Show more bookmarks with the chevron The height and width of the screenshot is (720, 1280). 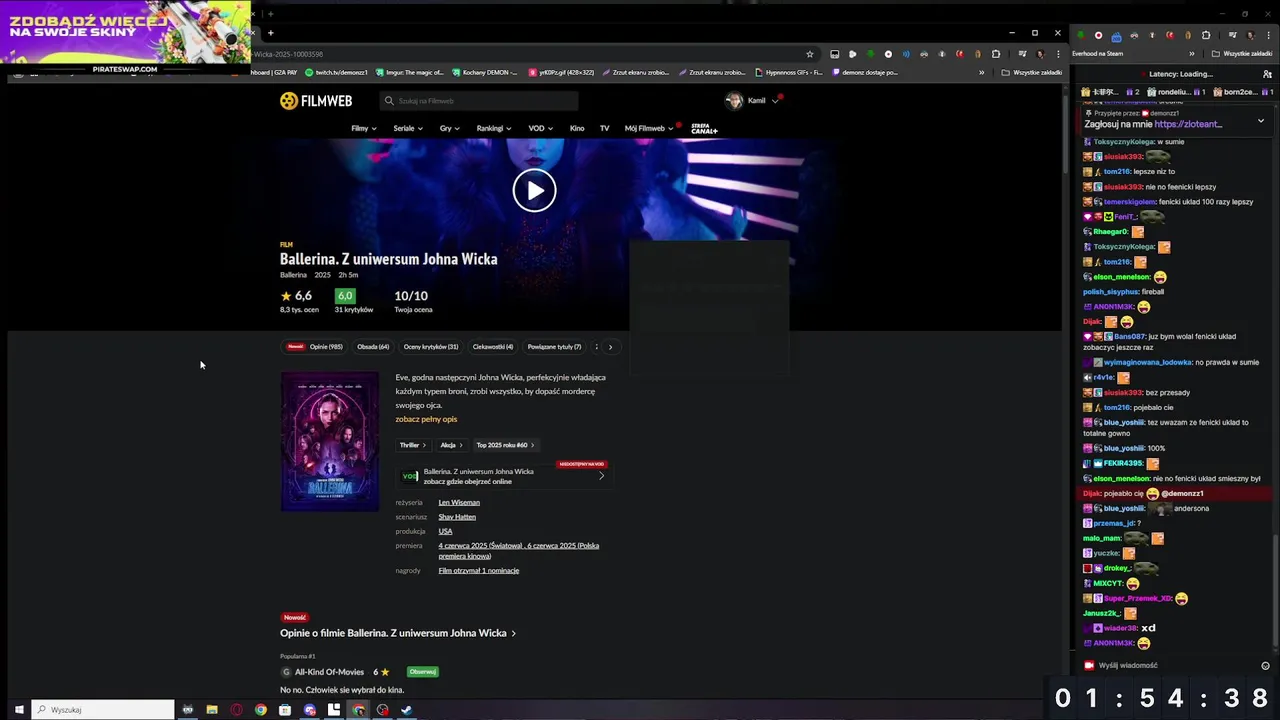click(981, 72)
